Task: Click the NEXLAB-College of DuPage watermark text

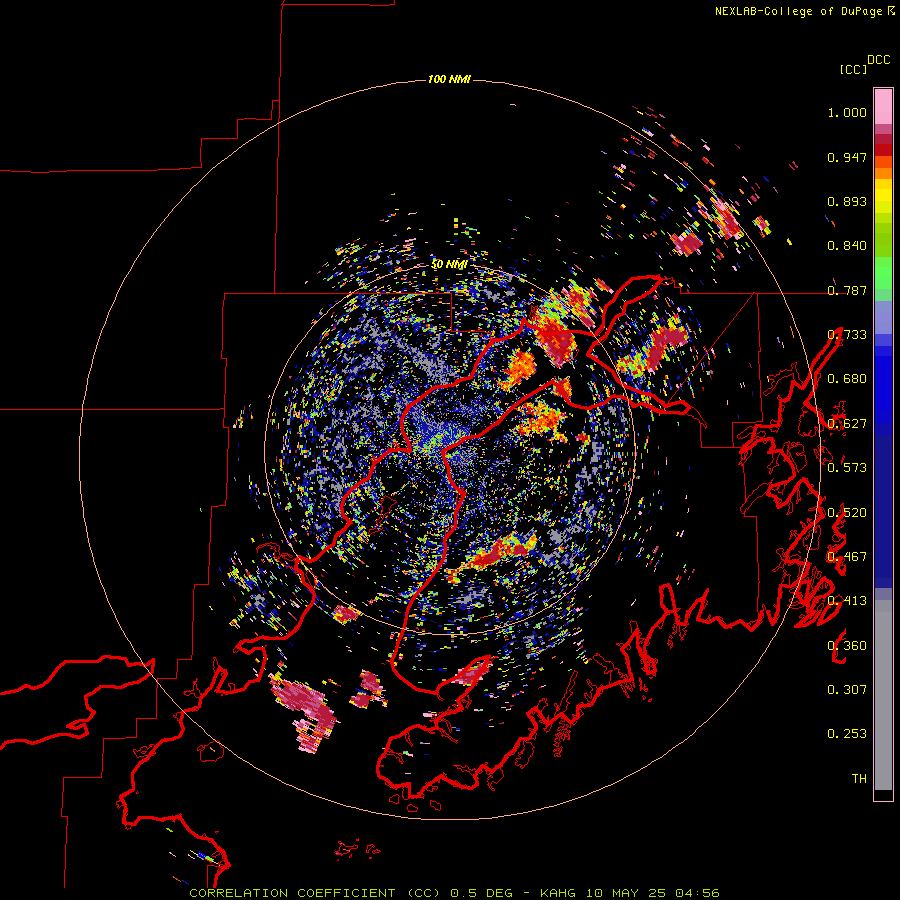Action: tap(804, 11)
